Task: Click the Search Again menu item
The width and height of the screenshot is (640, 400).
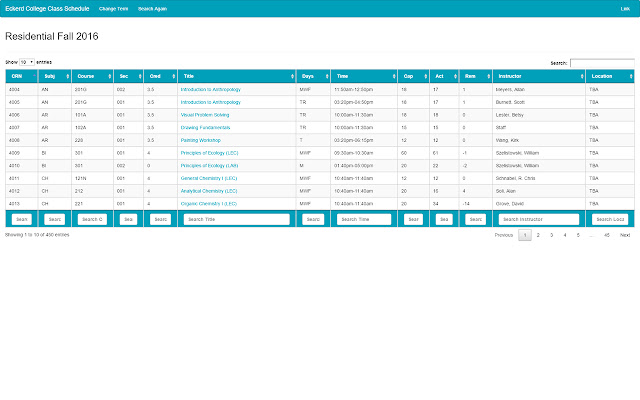Action: 152,9
